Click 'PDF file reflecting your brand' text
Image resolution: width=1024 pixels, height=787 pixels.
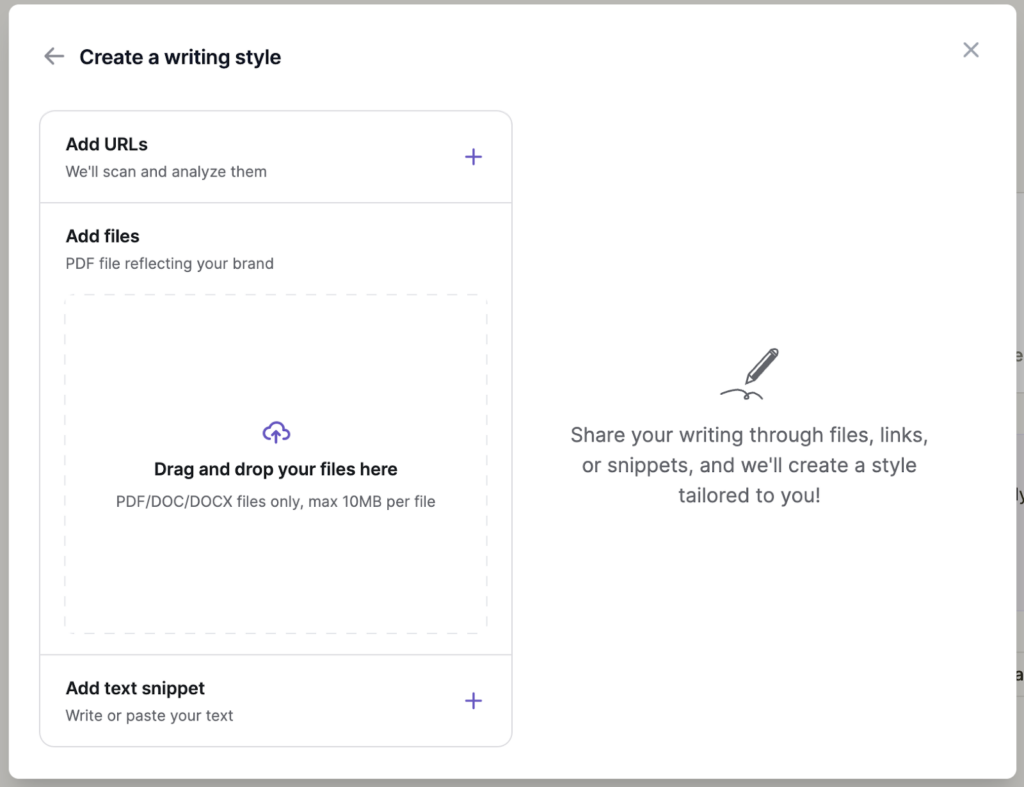click(x=169, y=264)
